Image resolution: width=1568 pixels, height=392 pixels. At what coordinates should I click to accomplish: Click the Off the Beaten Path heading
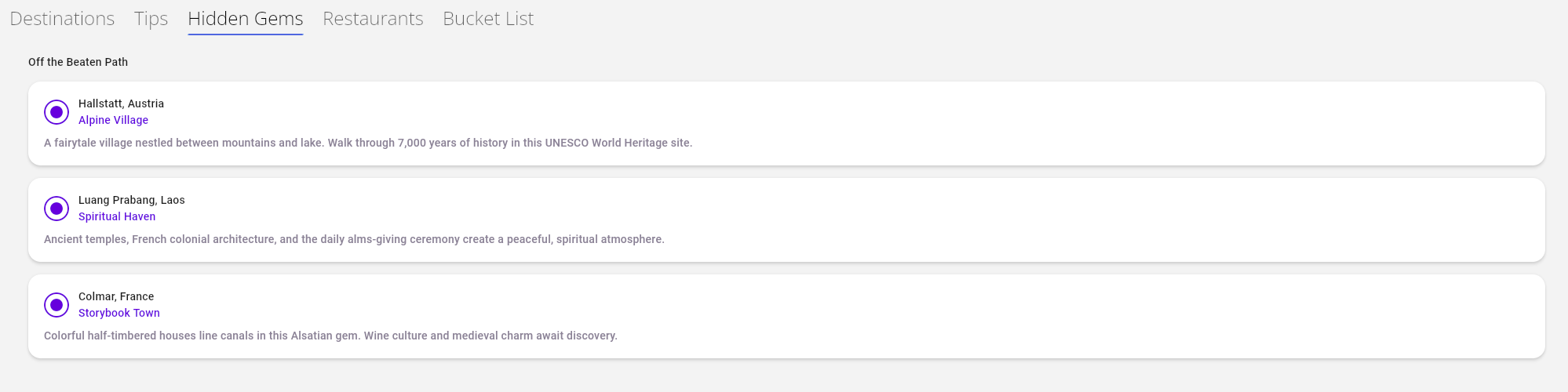click(78, 62)
